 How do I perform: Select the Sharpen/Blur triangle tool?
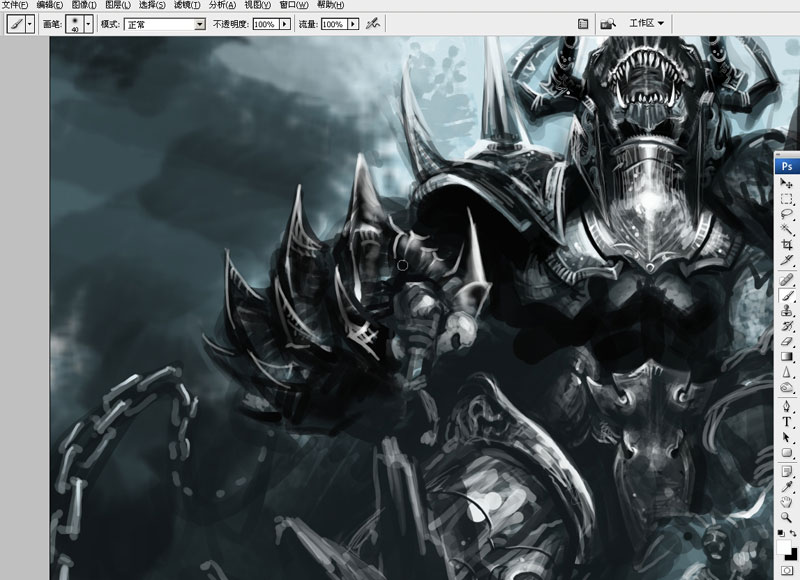[x=786, y=372]
